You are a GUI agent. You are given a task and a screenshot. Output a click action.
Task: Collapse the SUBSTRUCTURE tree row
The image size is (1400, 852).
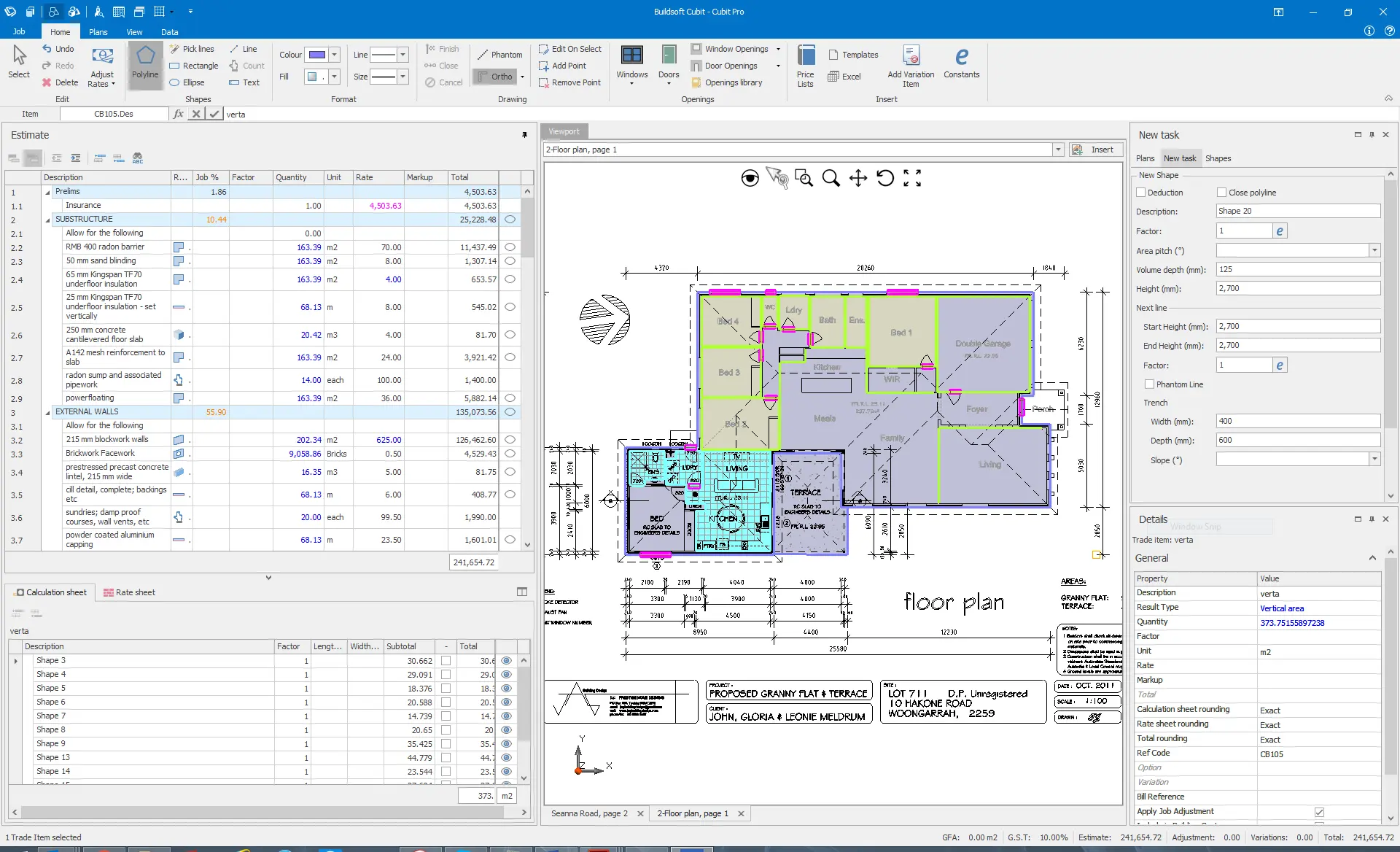pyautogui.click(x=48, y=220)
